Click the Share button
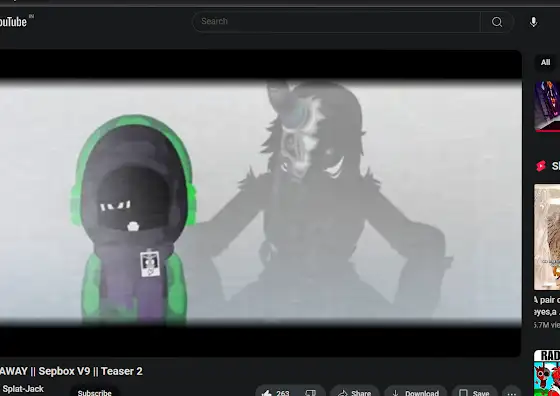The width and height of the screenshot is (560, 396). [354, 393]
